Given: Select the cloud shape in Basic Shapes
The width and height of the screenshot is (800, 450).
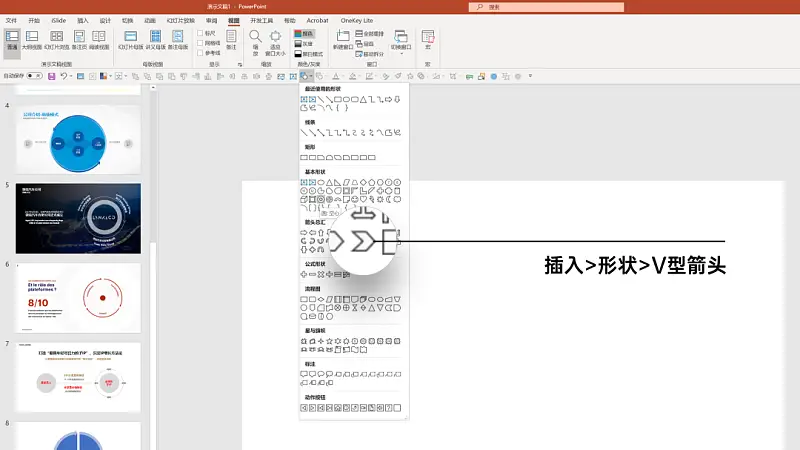Looking at the screenshot, I should click(397, 199).
